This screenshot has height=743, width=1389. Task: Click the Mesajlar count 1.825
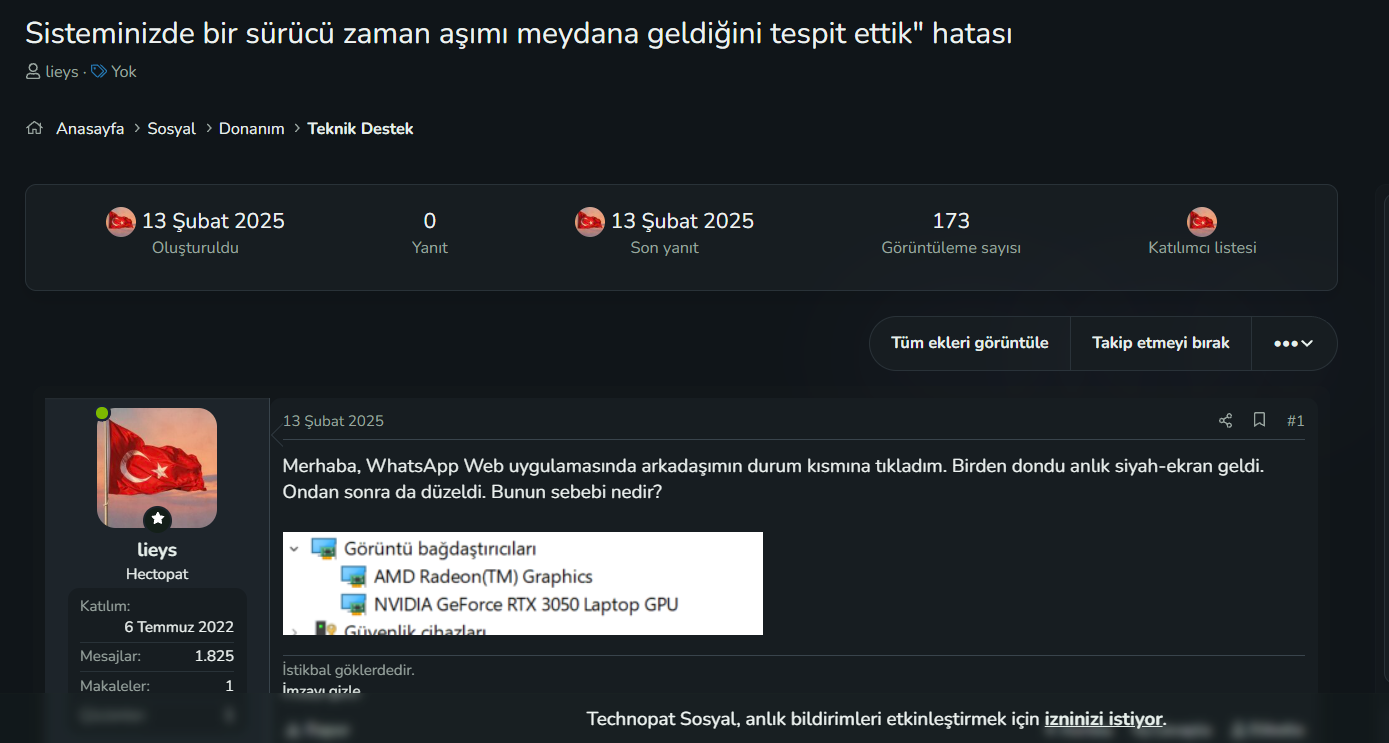pos(214,656)
